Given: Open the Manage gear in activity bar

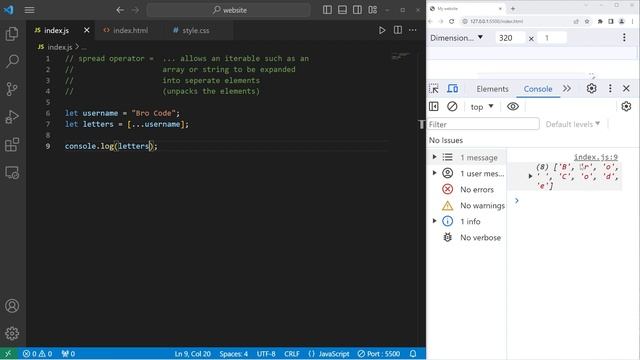Looking at the screenshot, I should 12,333.
